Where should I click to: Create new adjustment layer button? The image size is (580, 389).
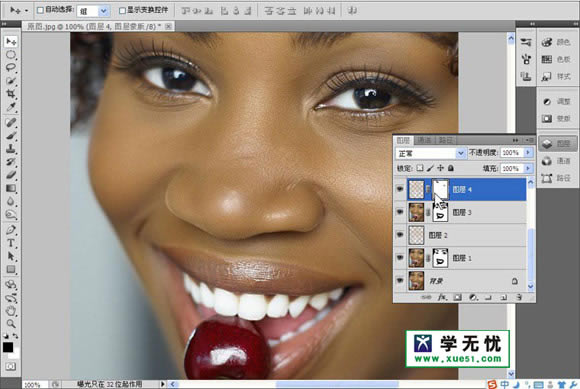pyautogui.click(x=473, y=297)
